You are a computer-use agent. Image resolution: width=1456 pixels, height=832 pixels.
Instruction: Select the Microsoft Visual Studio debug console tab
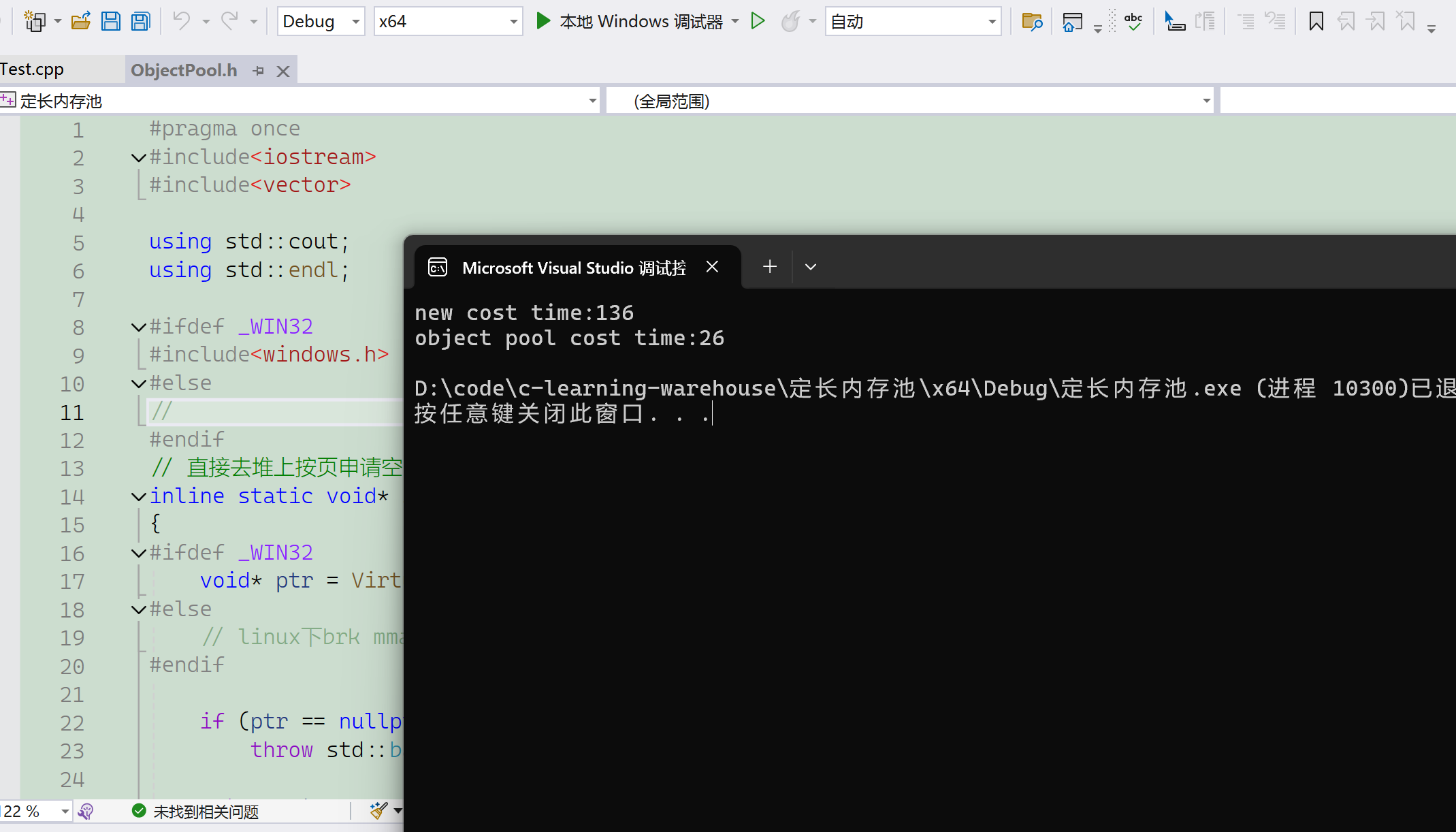pos(573,268)
